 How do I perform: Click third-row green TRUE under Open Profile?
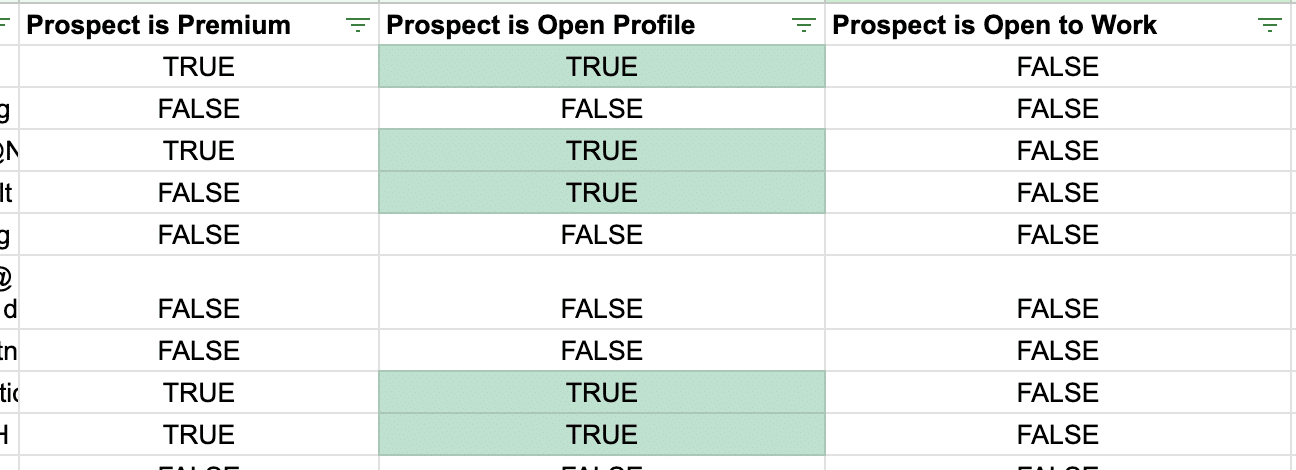tap(601, 151)
